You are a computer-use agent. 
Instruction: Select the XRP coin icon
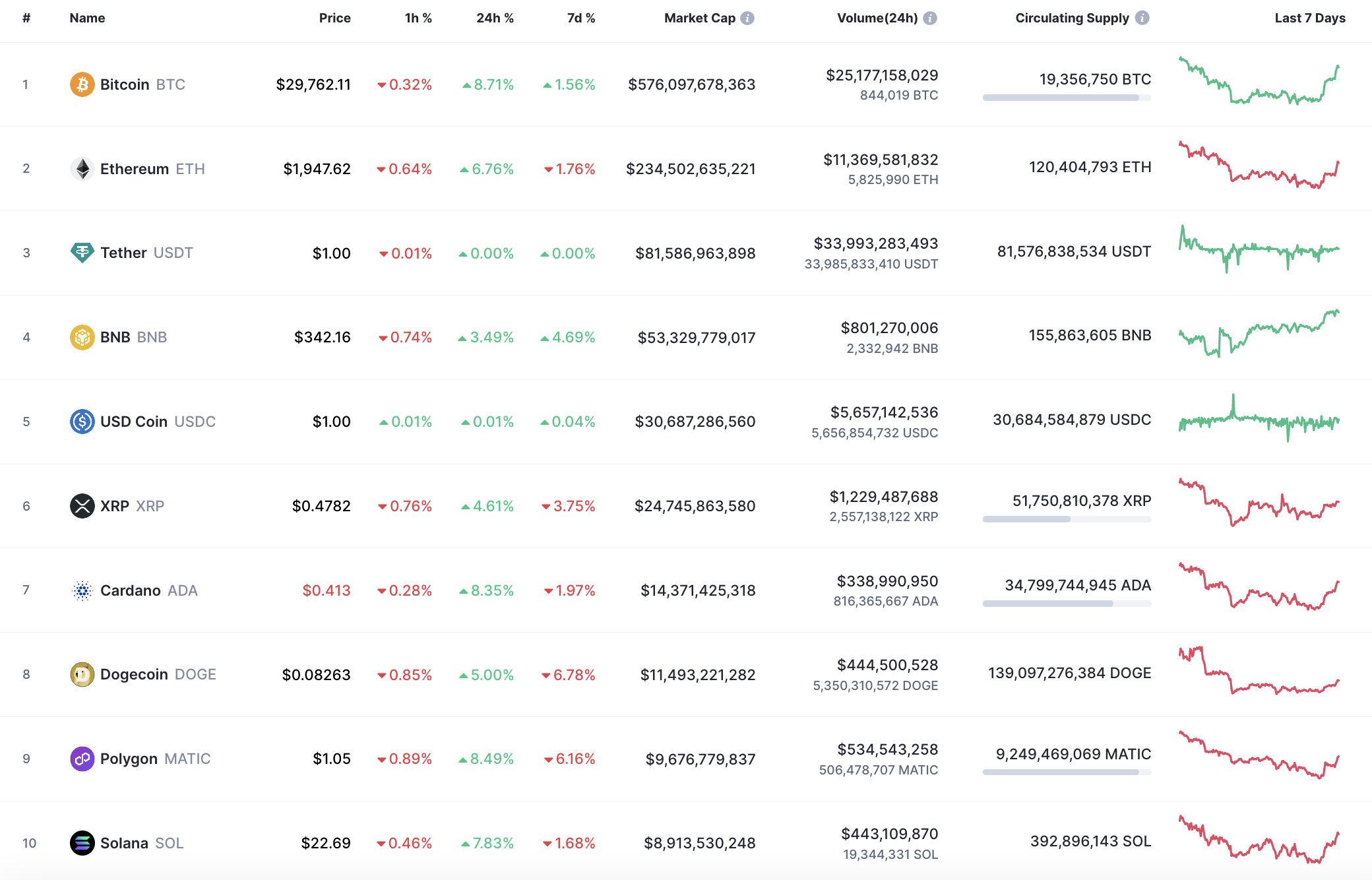point(82,505)
